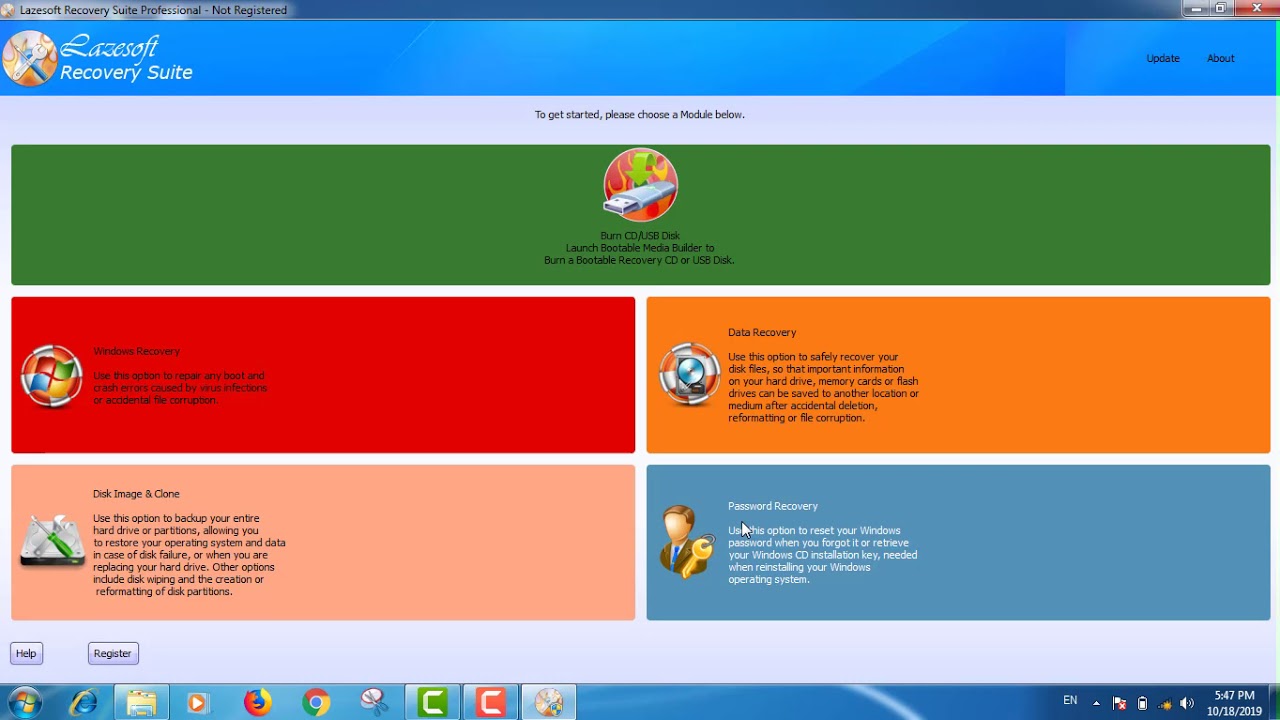Open the green Camtasia taskbar icon
This screenshot has height=720, width=1280.
[x=432, y=703]
